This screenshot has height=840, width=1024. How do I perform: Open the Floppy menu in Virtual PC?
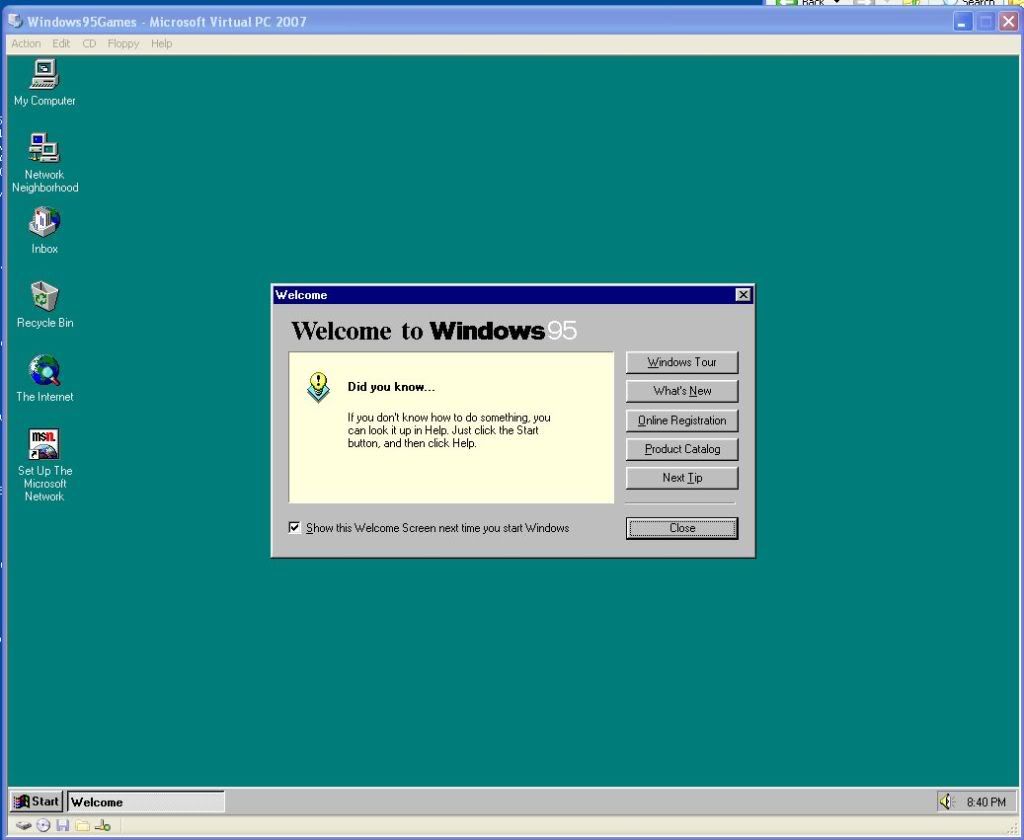click(123, 44)
